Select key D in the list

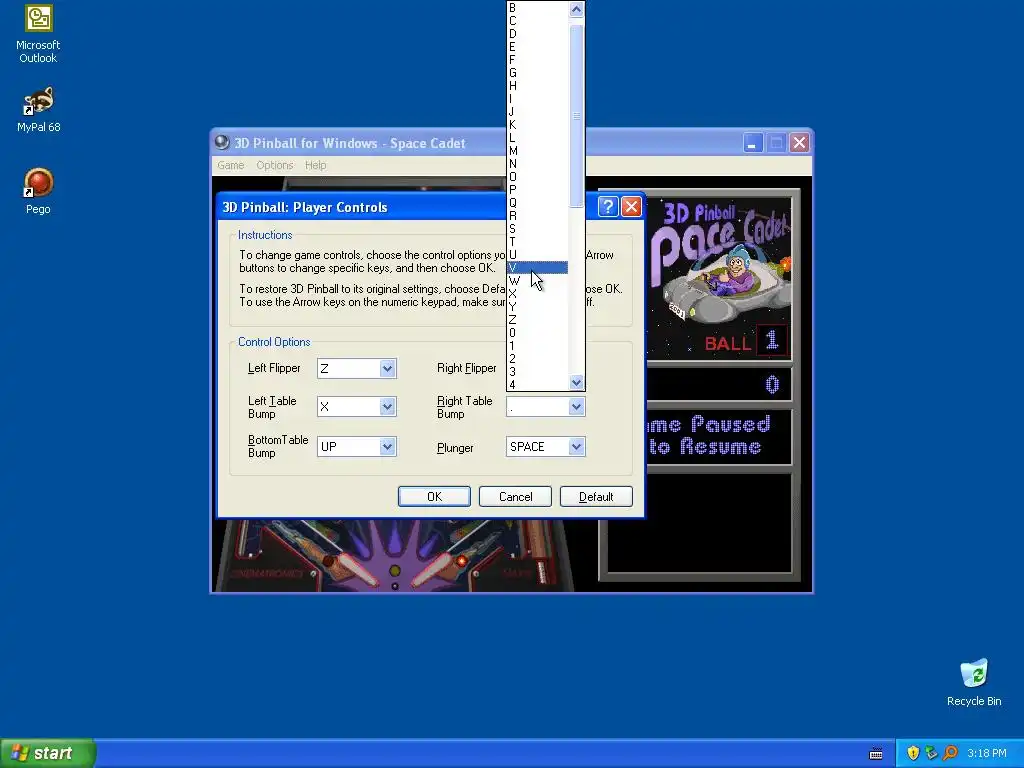pyautogui.click(x=537, y=34)
